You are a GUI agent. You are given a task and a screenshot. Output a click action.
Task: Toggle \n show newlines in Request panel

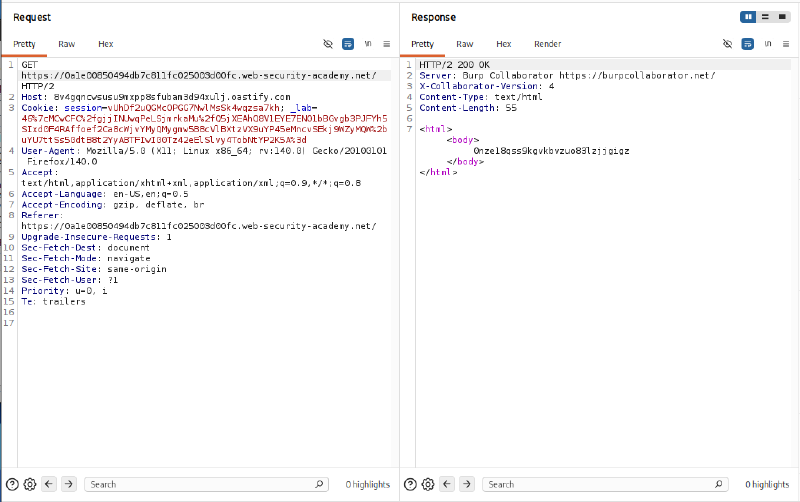[368, 44]
